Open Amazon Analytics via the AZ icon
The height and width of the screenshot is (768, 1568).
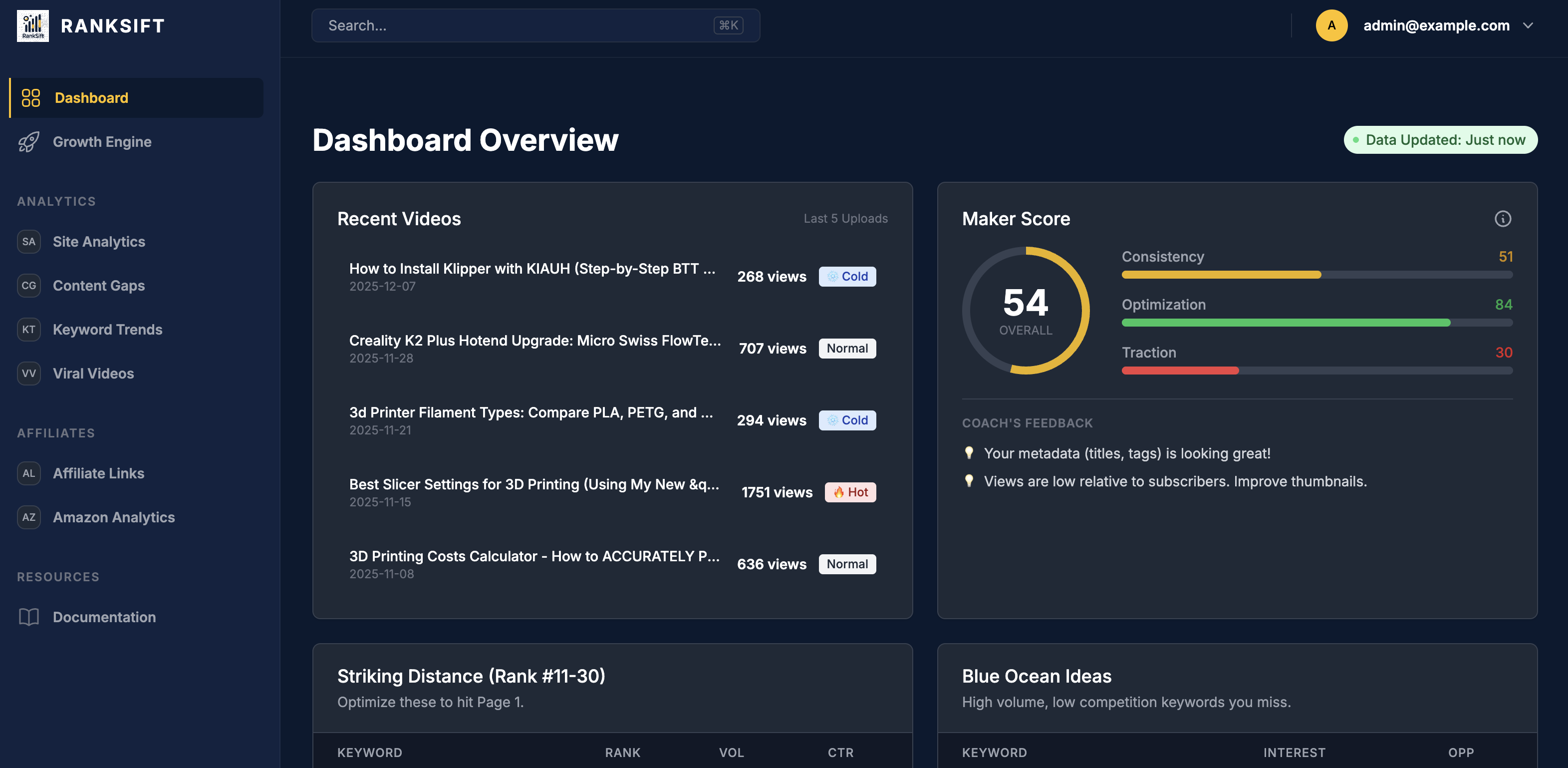28,517
